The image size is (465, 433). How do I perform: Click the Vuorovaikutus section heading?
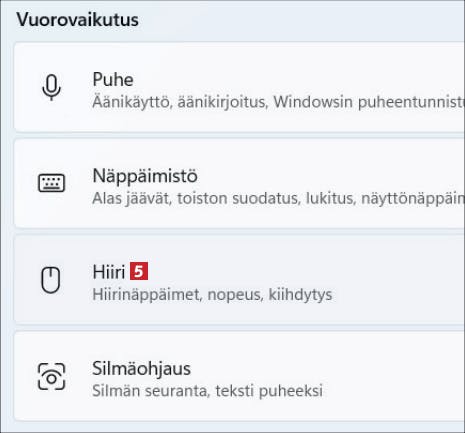coord(77,20)
